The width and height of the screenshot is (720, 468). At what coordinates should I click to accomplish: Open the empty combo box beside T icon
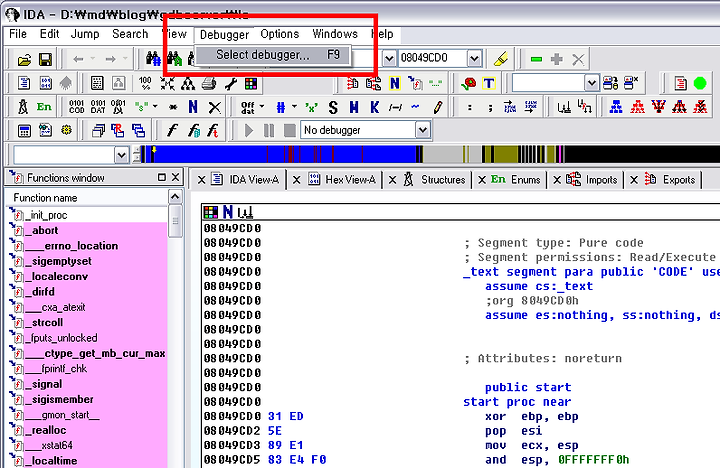(591, 83)
